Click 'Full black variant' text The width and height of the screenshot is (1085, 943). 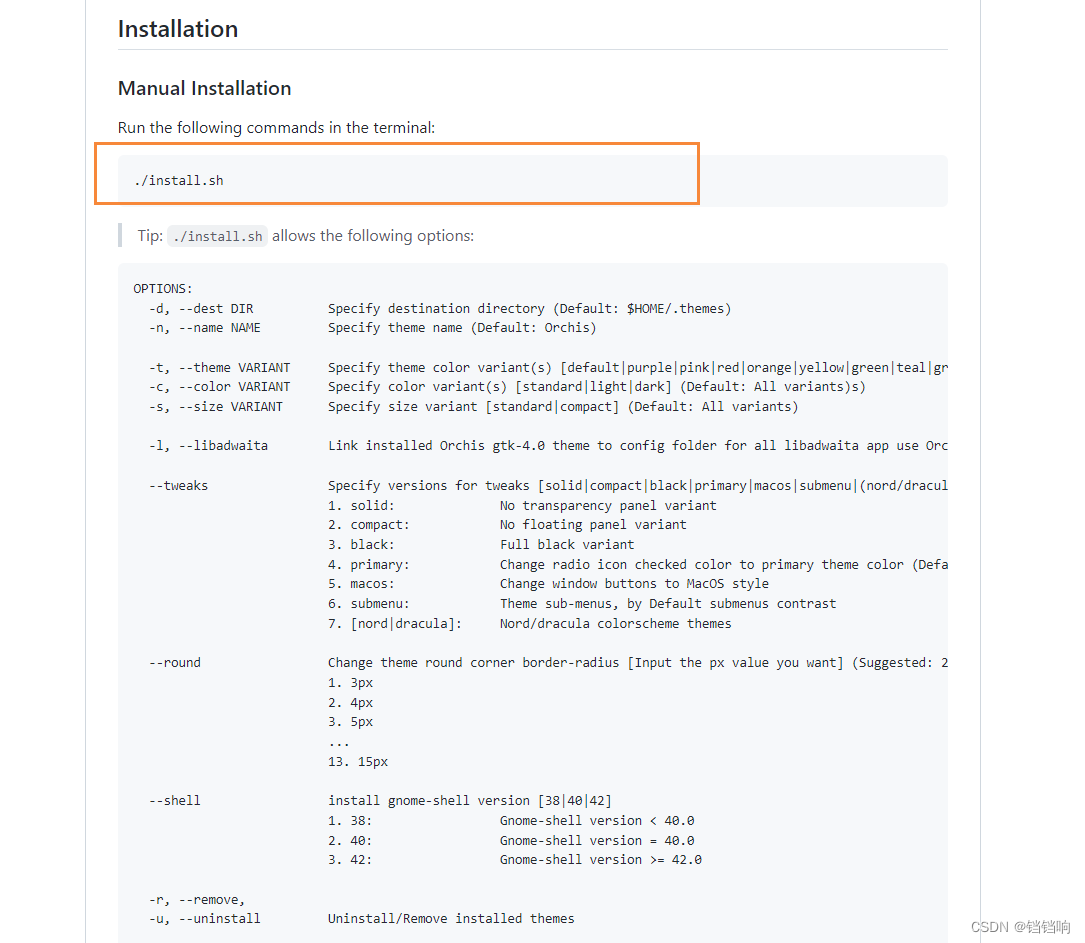567,545
